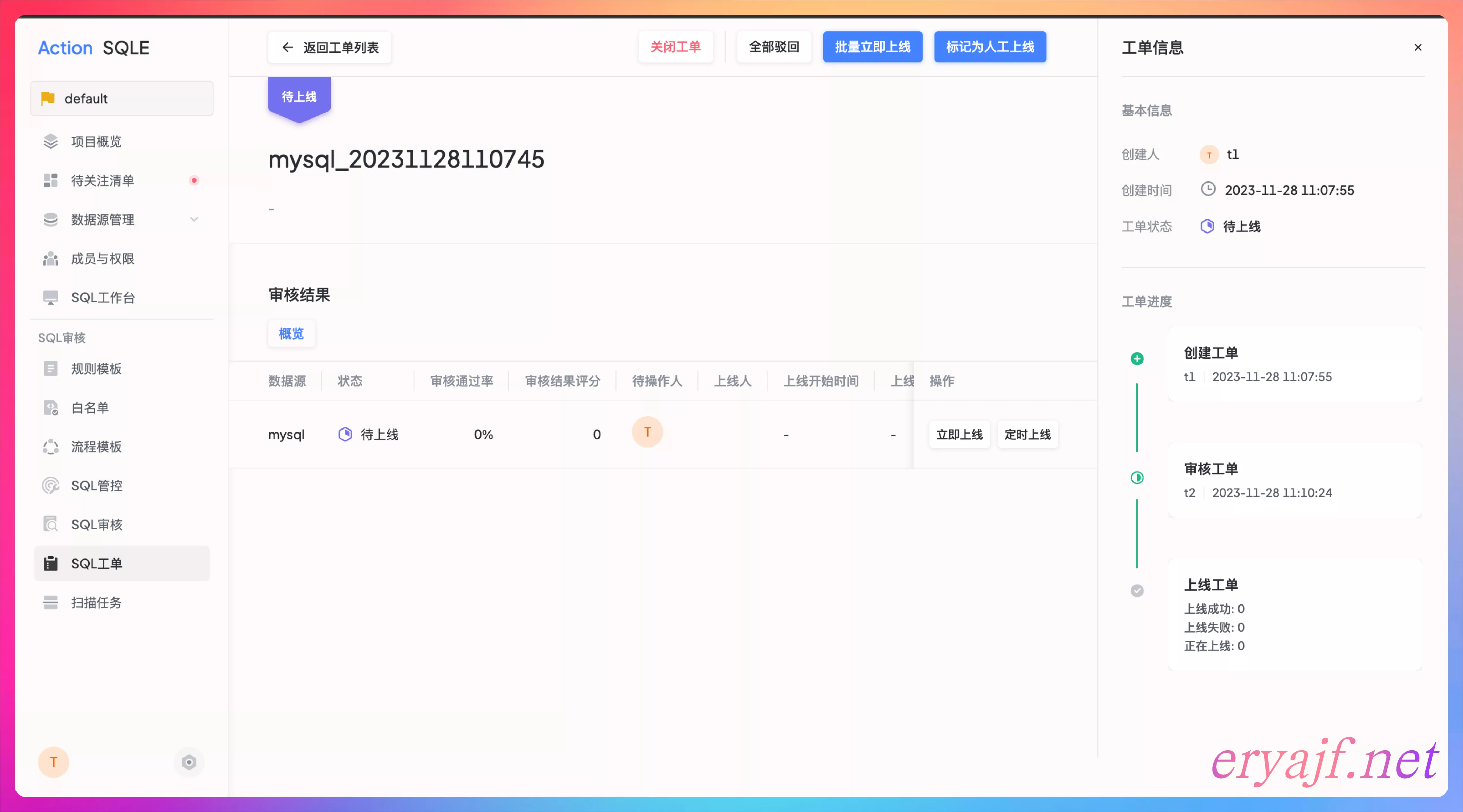Click the SQL管控 radar icon
1463x812 pixels.
pyautogui.click(x=50, y=486)
